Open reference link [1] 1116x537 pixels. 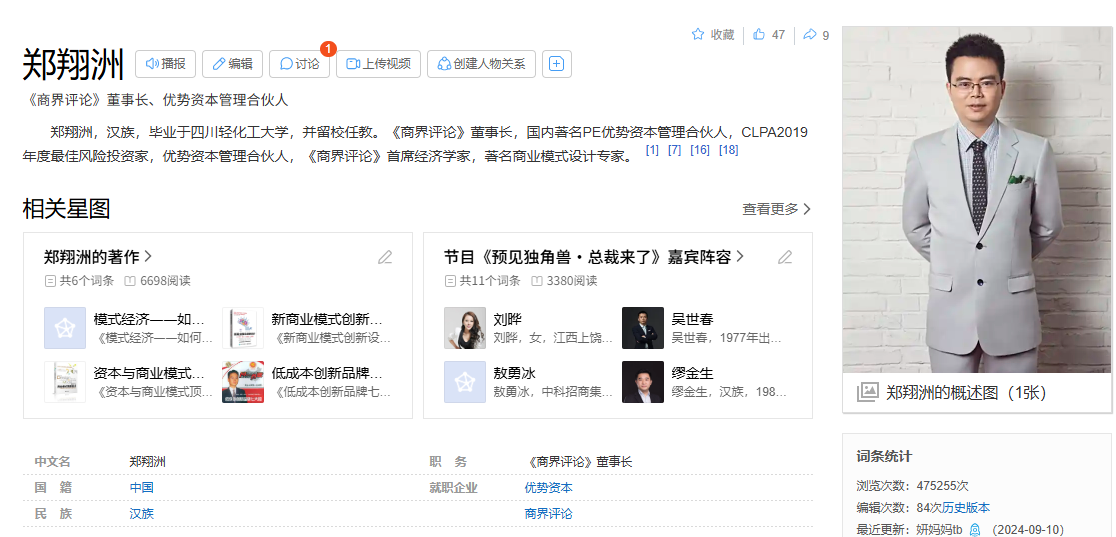point(652,150)
